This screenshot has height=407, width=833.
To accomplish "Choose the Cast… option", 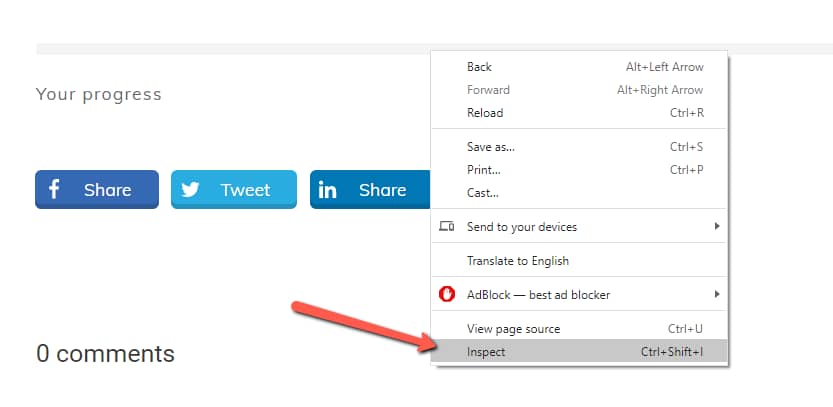I will [482, 193].
